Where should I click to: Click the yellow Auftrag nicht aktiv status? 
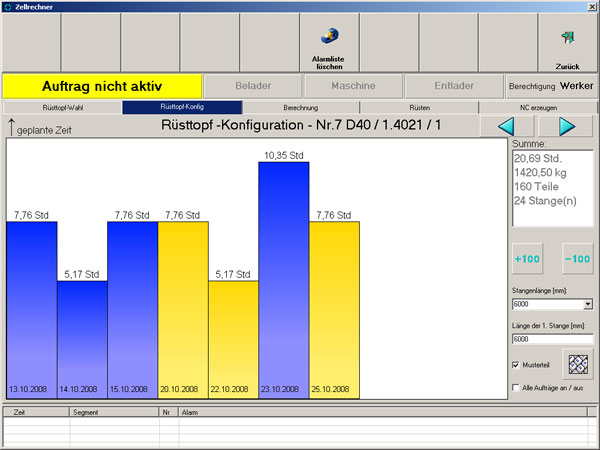(x=102, y=86)
